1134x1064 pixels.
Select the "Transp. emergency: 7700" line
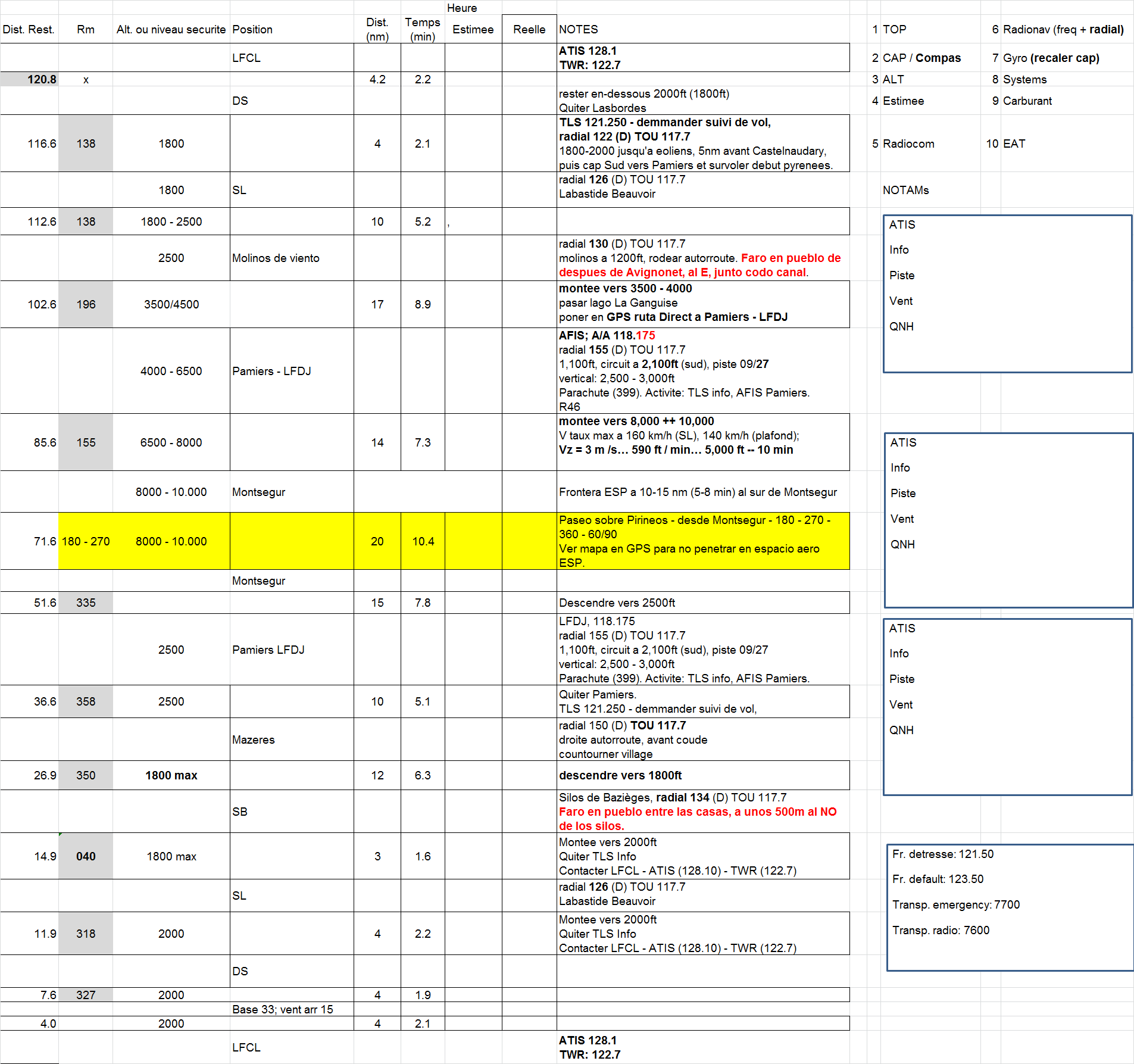coord(955,904)
